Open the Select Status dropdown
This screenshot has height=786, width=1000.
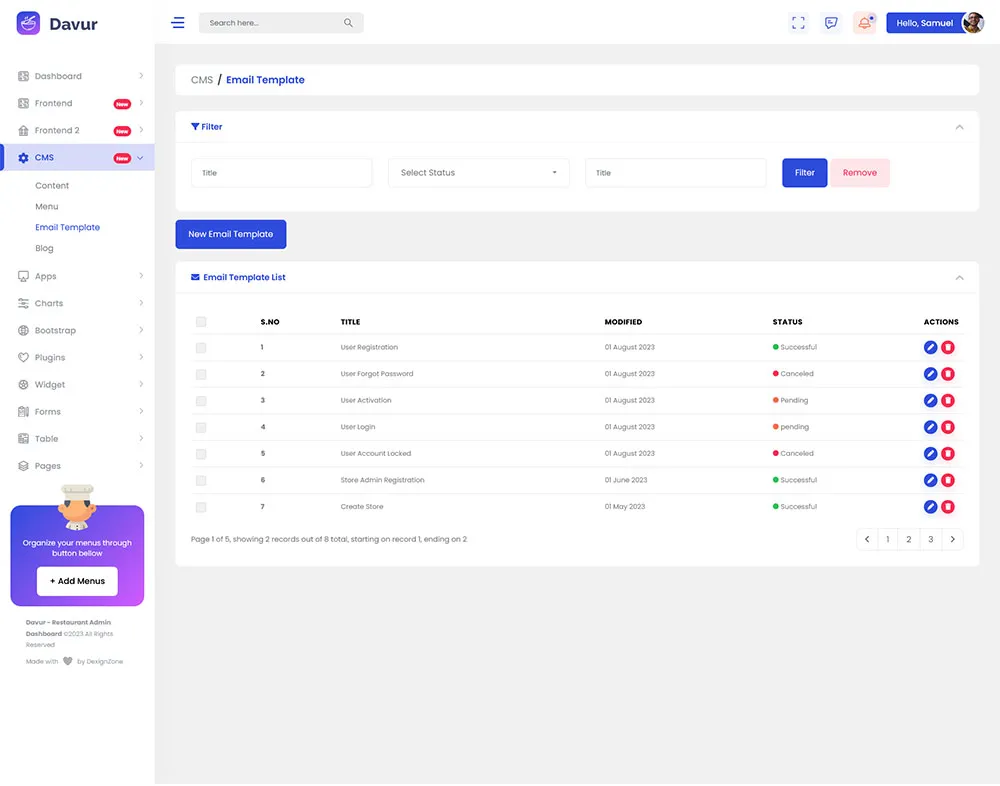tap(478, 173)
